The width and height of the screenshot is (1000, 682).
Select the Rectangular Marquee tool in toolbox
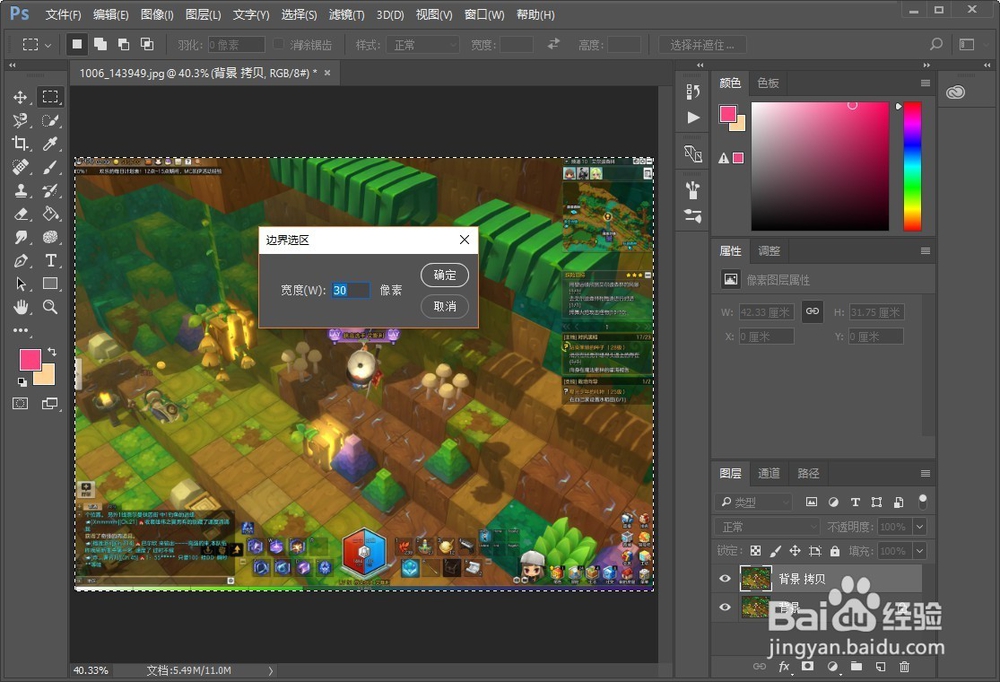click(50, 97)
